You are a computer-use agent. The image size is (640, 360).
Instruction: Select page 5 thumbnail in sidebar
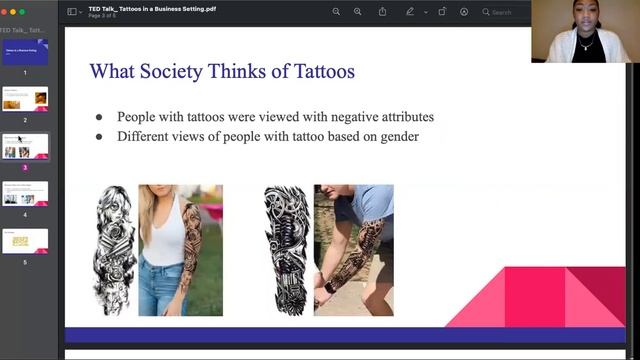point(25,241)
